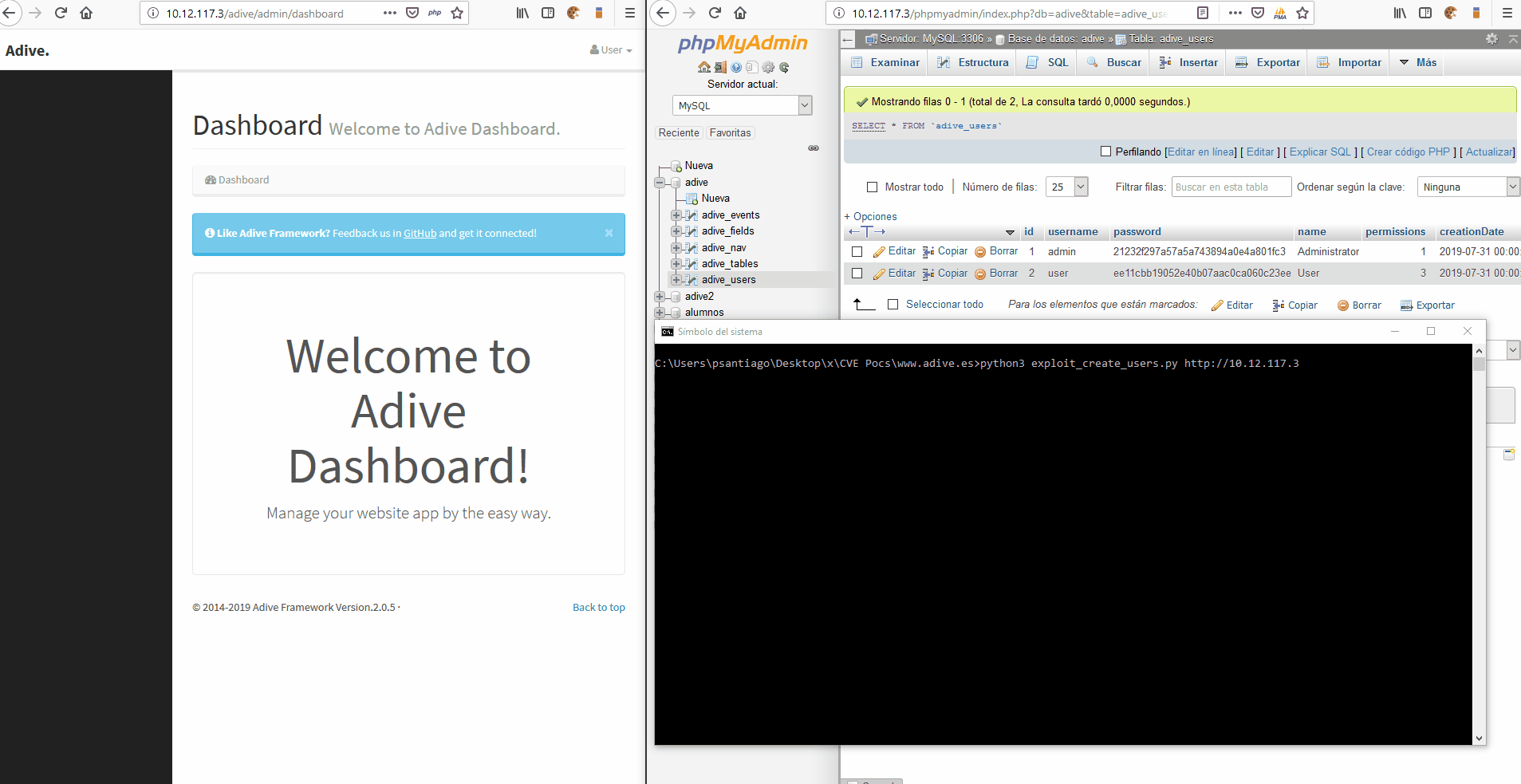Click the Explicar SQL link

tap(1320, 152)
